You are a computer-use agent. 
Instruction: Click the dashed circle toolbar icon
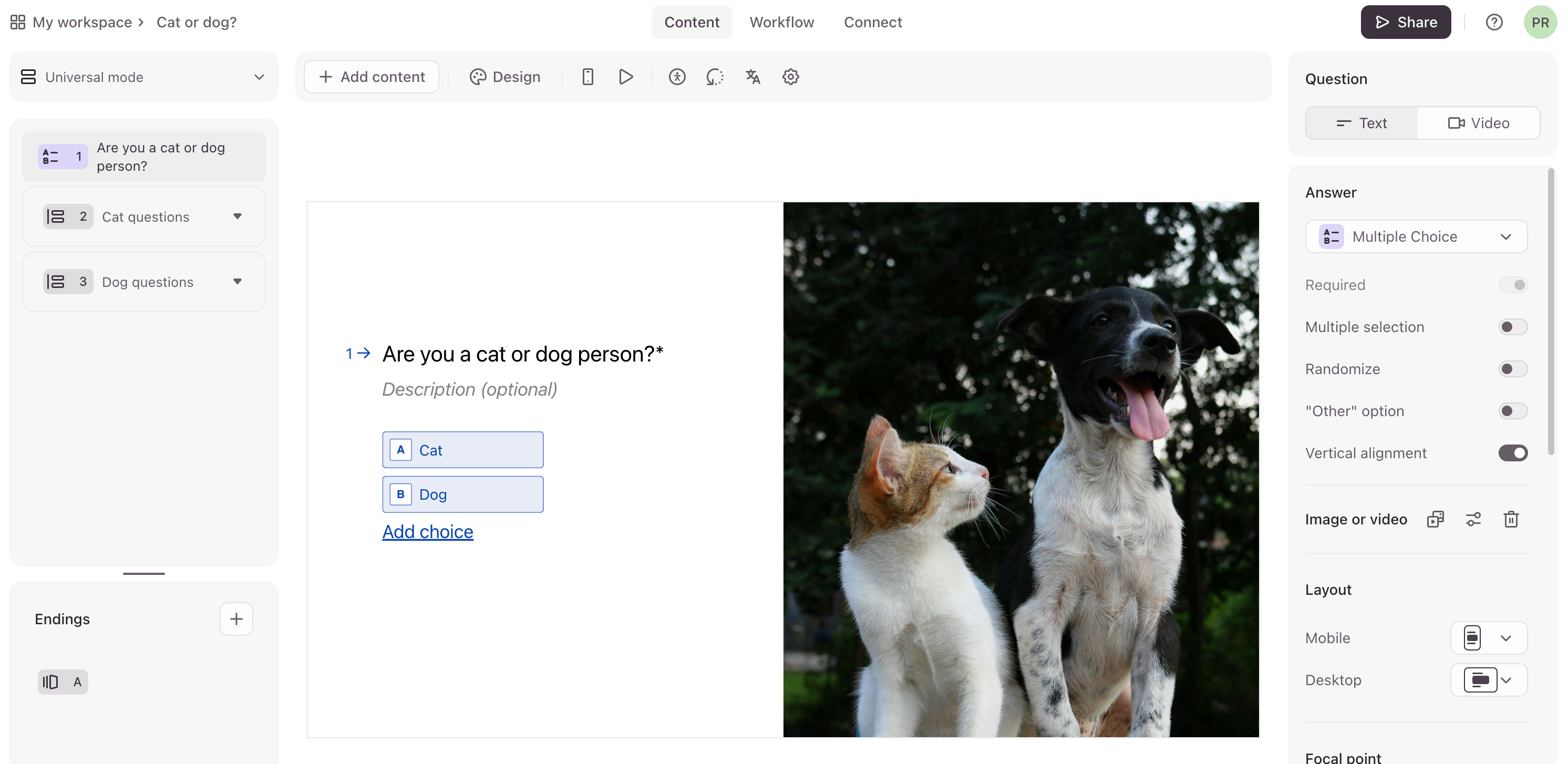coord(715,77)
